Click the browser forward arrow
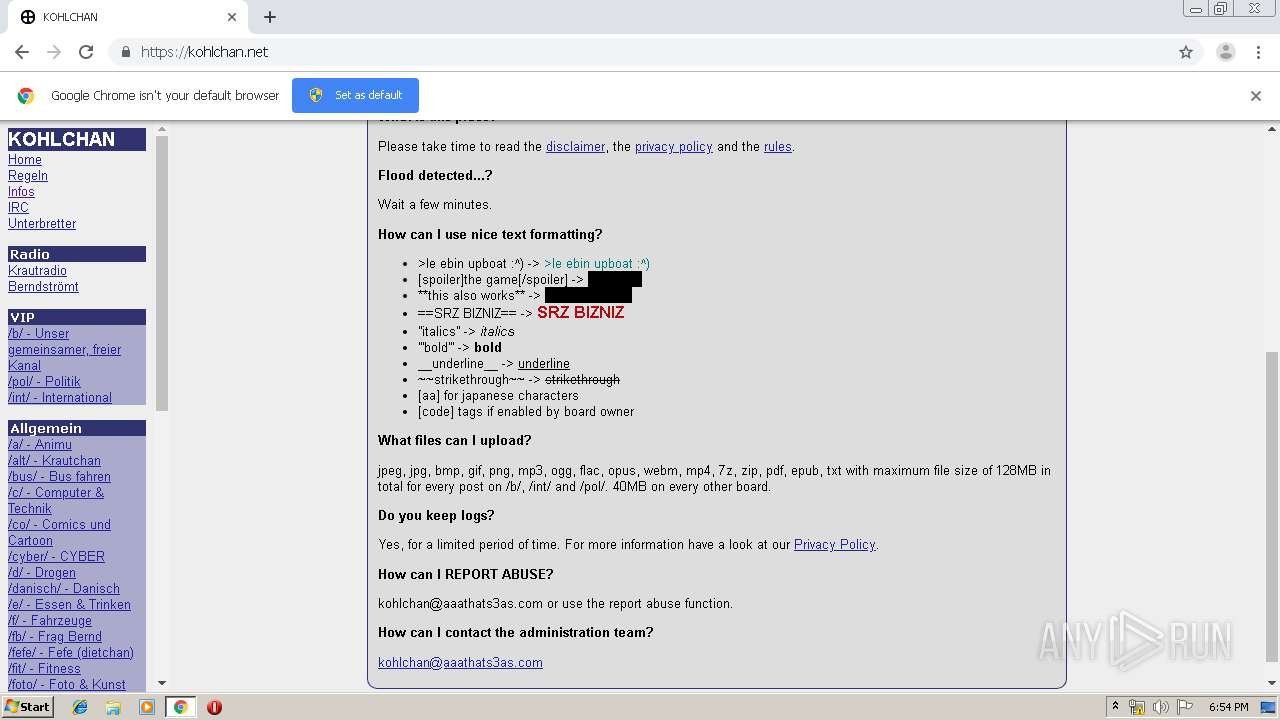Image resolution: width=1280 pixels, height=720 pixels. pos(54,52)
